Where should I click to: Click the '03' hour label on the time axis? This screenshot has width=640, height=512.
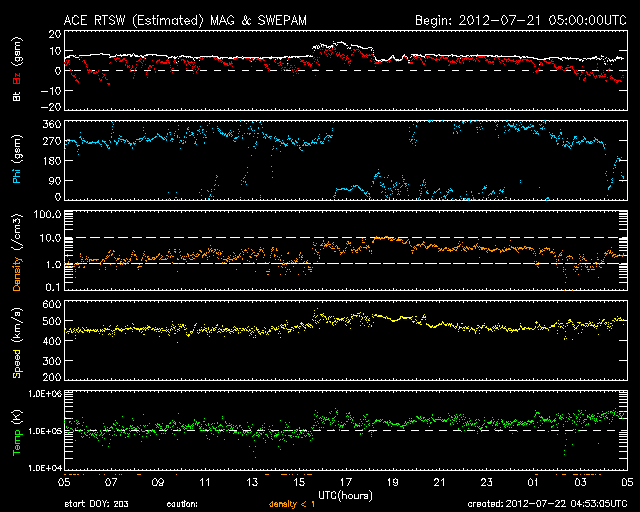pyautogui.click(x=580, y=483)
